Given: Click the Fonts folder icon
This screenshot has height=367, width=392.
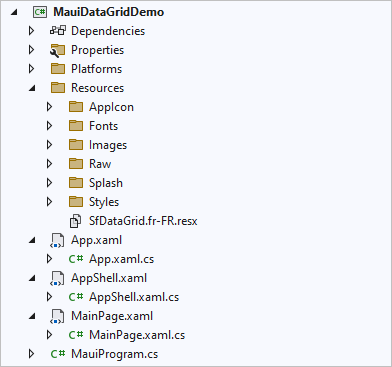Looking at the screenshot, I should (x=76, y=126).
